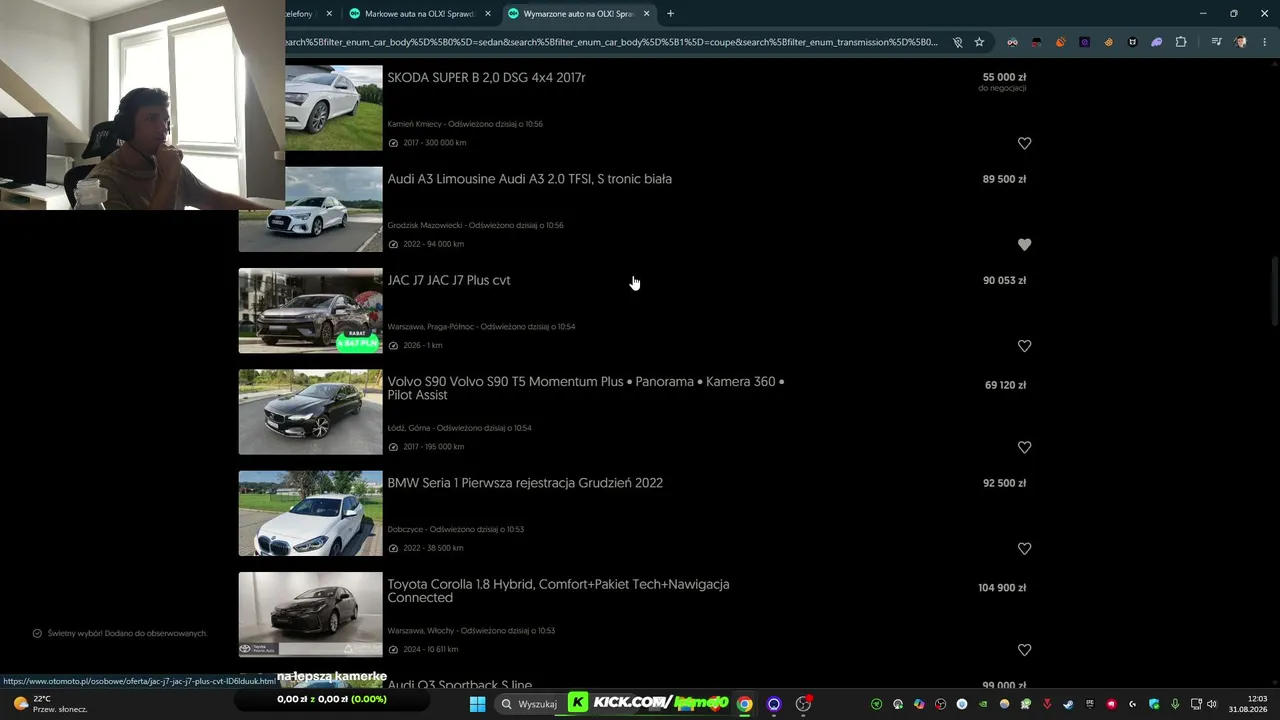The height and width of the screenshot is (720, 1280).
Task: Click the 'do negocjacji' label
Action: [x=1002, y=89]
